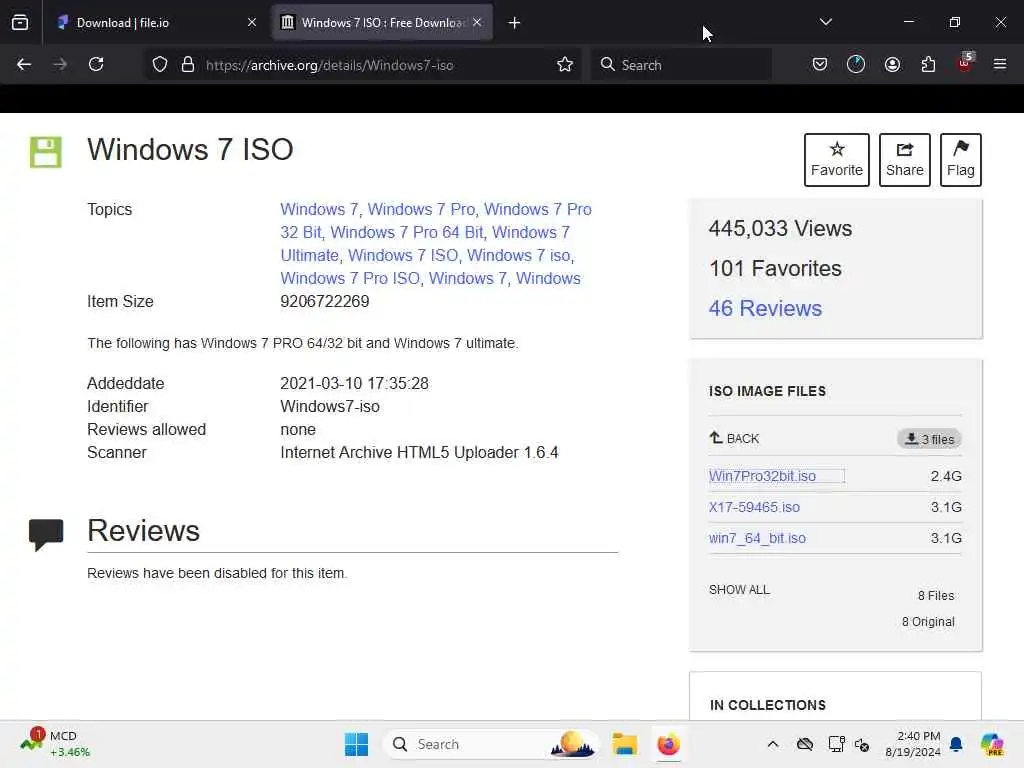Open the muted volume tray icon
This screenshot has height=768, width=1024.
click(862, 744)
